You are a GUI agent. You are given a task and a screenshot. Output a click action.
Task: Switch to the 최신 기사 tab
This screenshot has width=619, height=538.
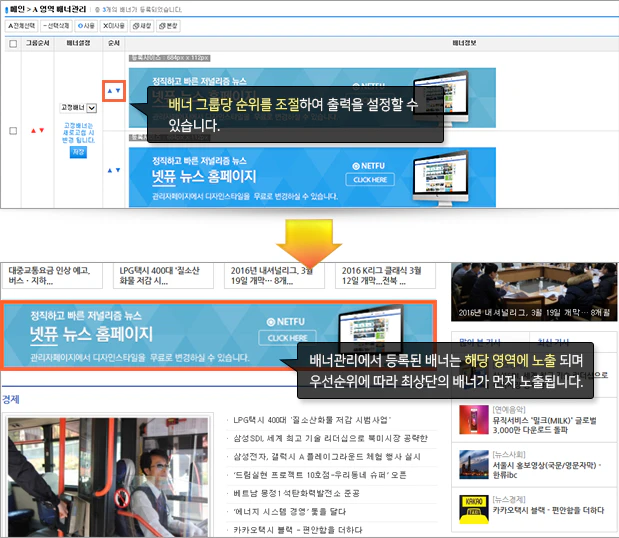point(553,341)
